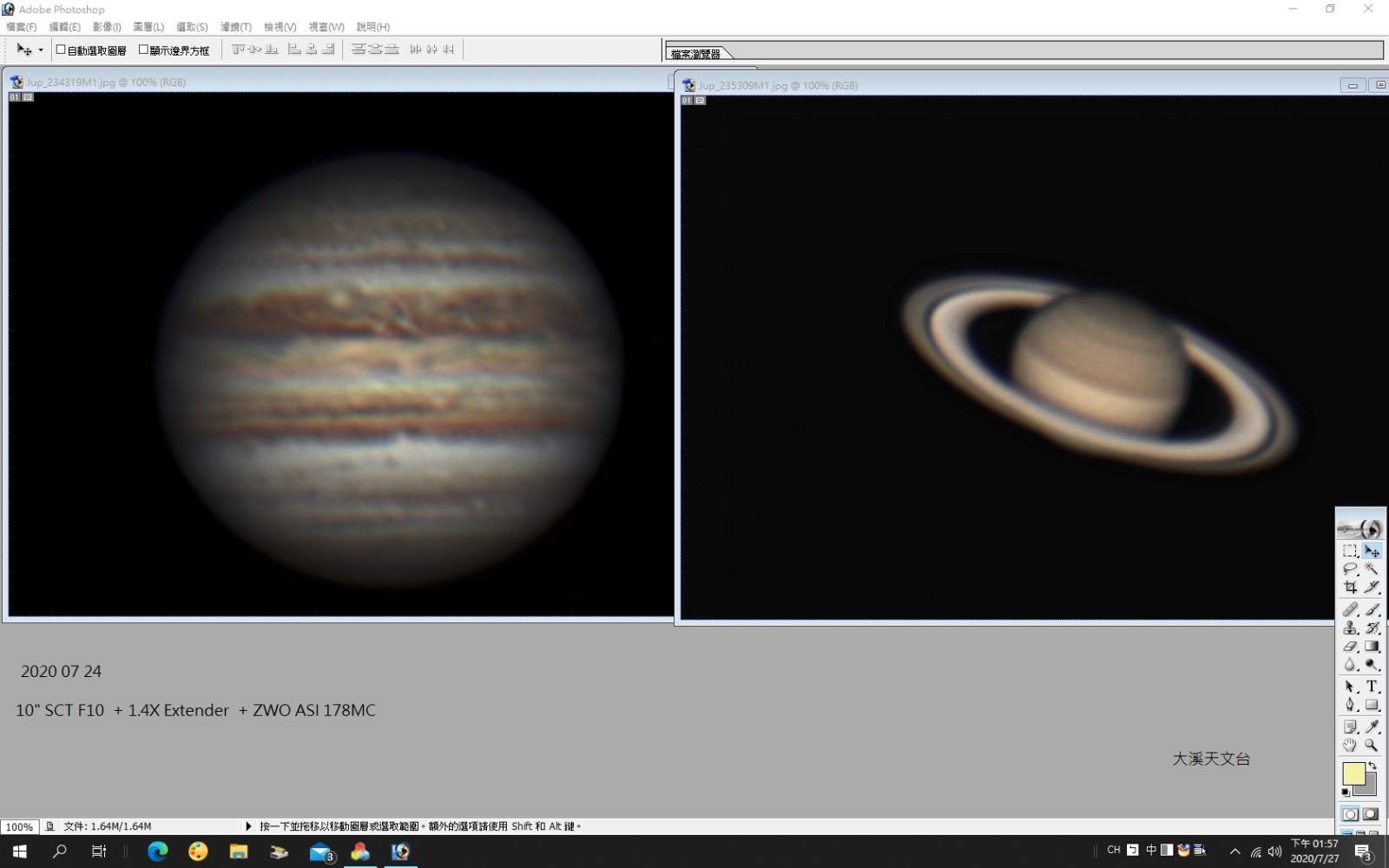Select the Clone Stamp tool
The width and height of the screenshot is (1389, 868).
tap(1350, 628)
